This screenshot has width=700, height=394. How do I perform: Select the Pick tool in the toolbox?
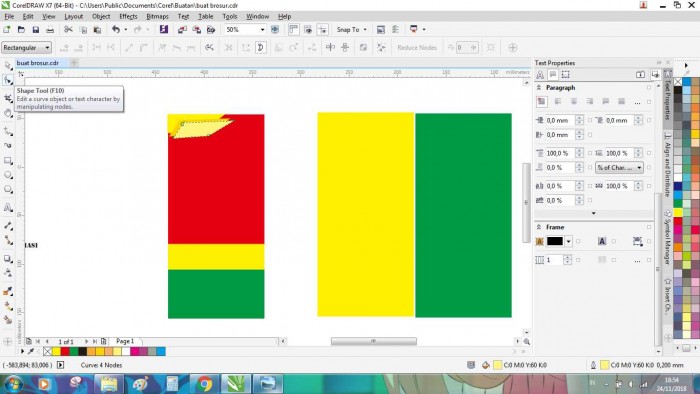pos(8,65)
